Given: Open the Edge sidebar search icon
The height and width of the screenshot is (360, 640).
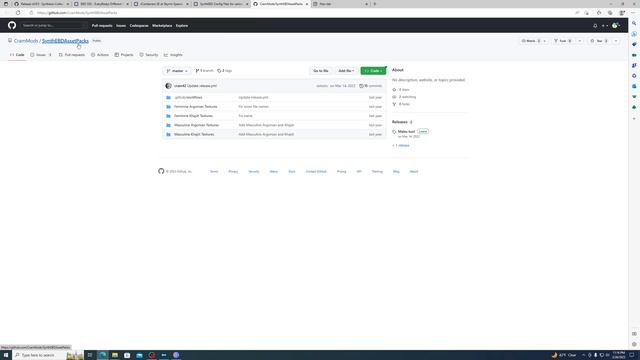Looking at the screenshot, I should coord(634,24).
